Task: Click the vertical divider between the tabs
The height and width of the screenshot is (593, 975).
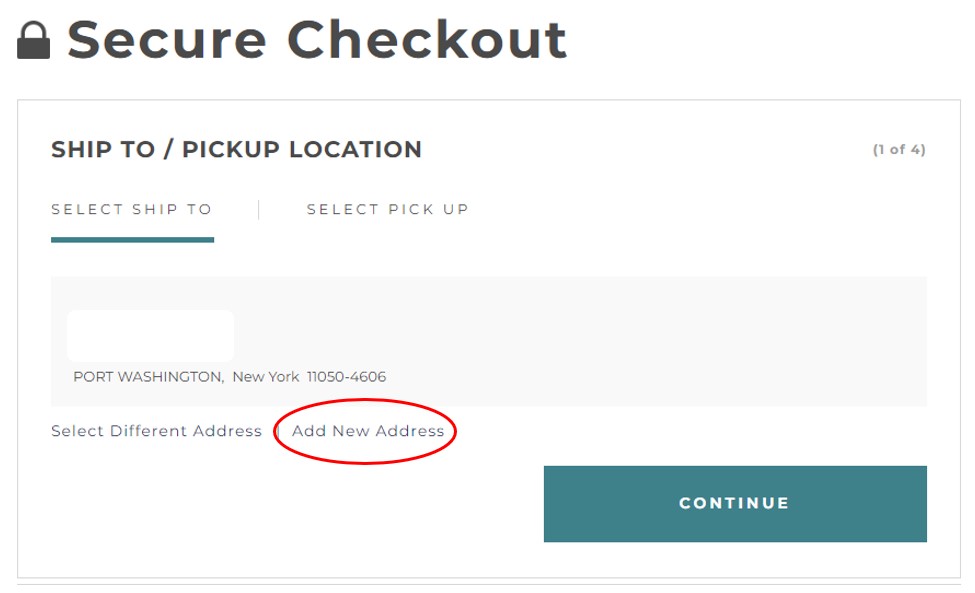Action: (x=259, y=210)
